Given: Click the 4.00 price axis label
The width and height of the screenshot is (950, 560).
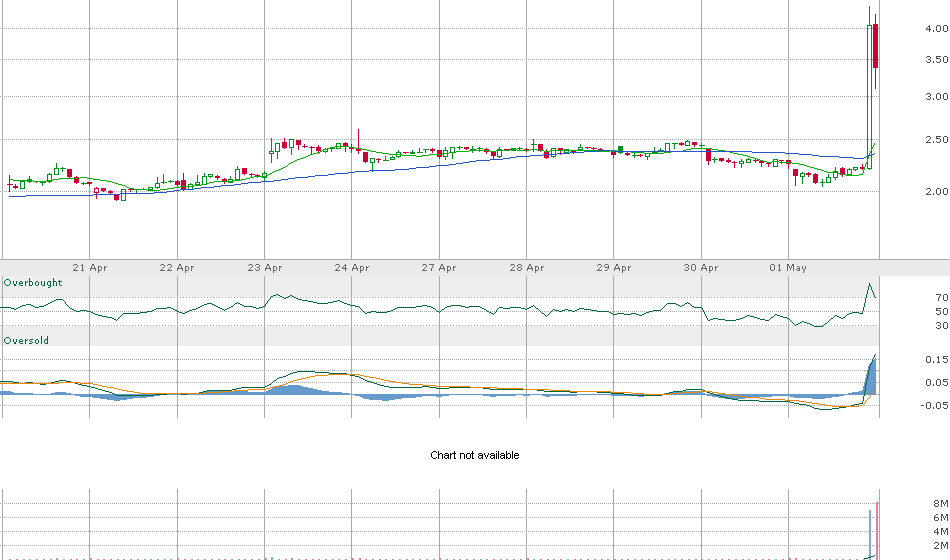Looking at the screenshot, I should click(937, 28).
